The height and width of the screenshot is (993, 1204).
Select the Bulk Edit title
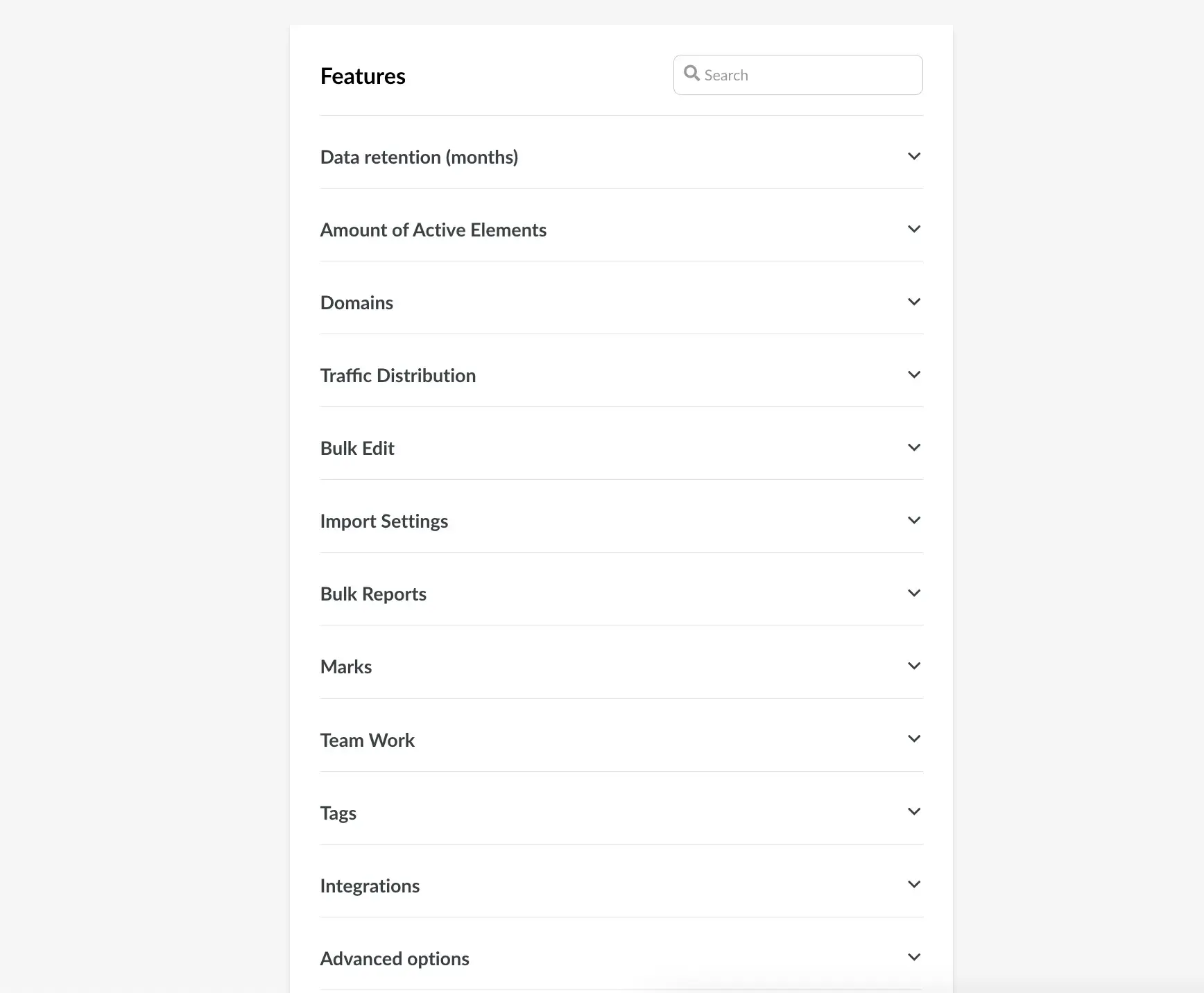point(357,448)
